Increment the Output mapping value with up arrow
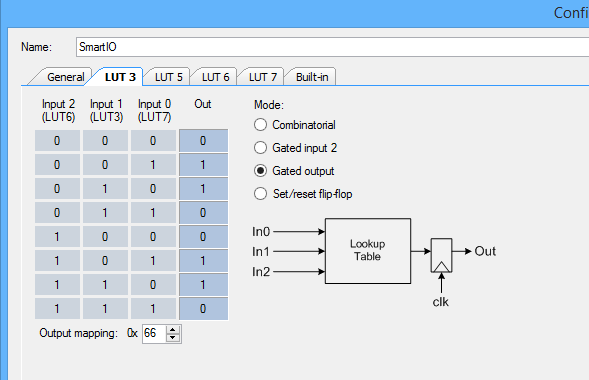The height and width of the screenshot is (380, 589). pyautogui.click(x=172, y=330)
